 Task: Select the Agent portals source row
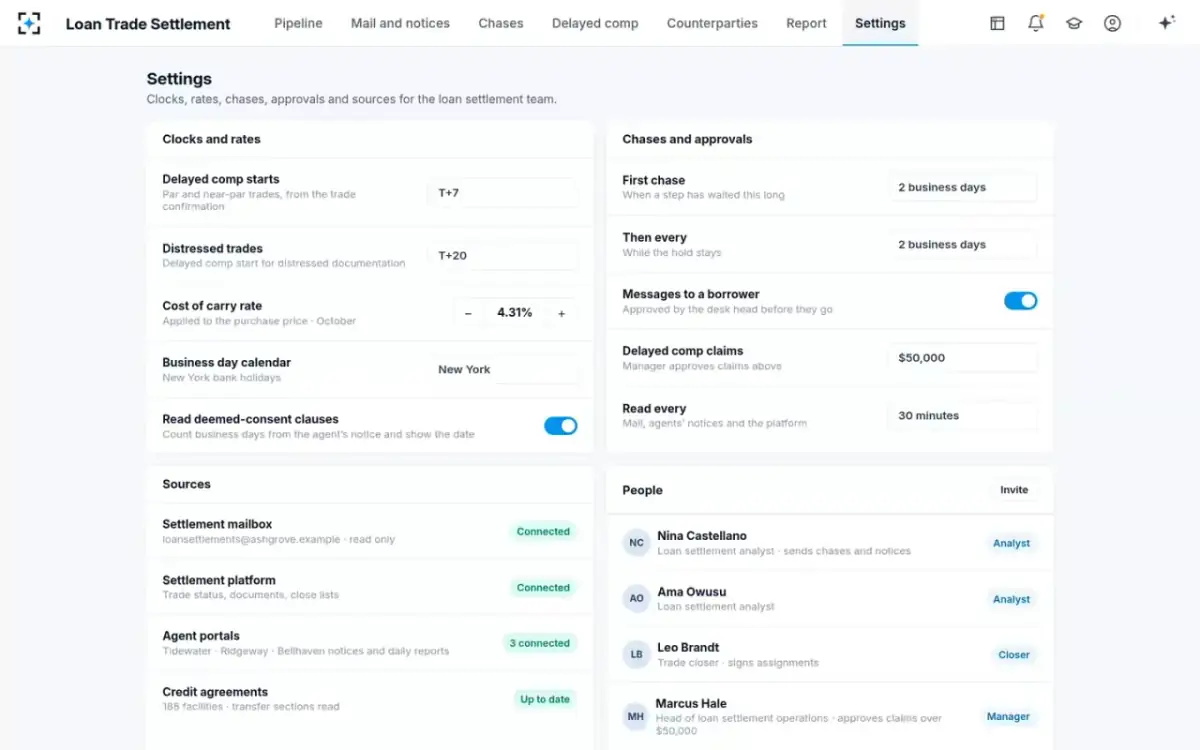click(x=370, y=643)
